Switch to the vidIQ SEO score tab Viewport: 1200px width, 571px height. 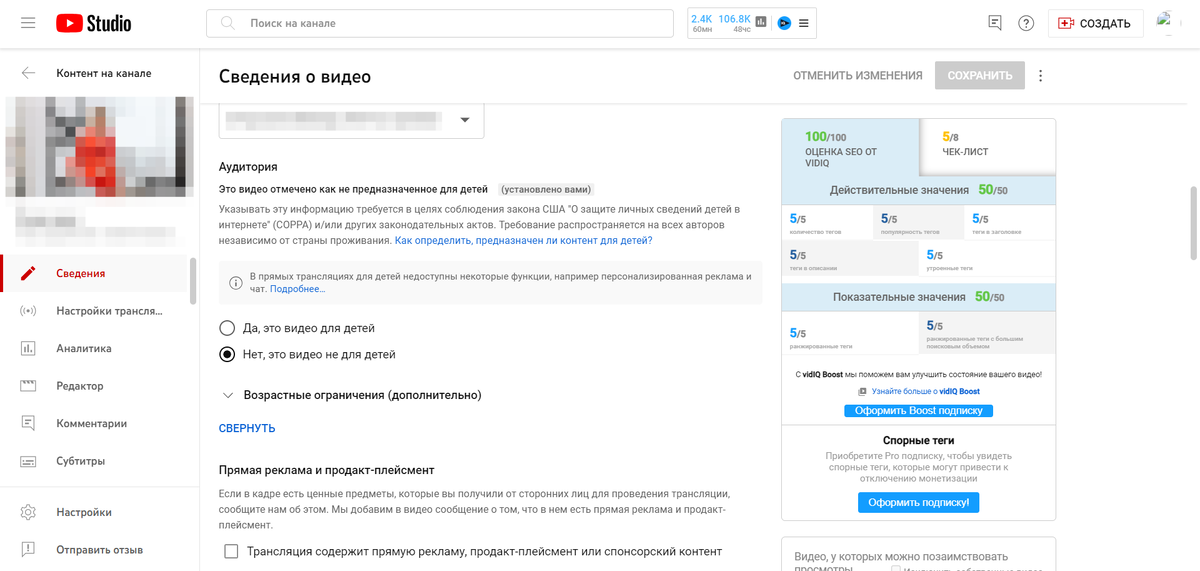(x=849, y=148)
